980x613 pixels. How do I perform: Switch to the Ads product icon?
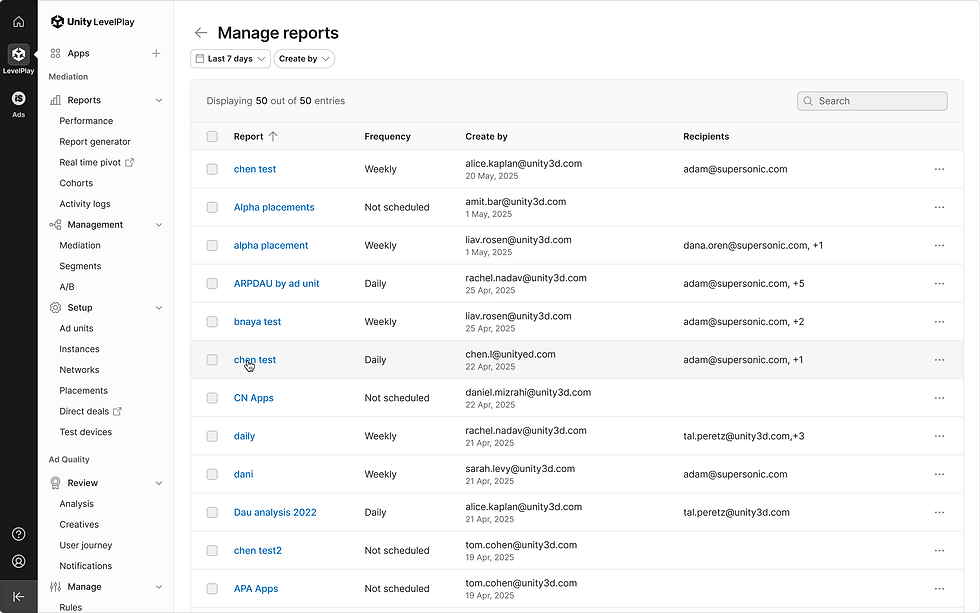click(19, 99)
